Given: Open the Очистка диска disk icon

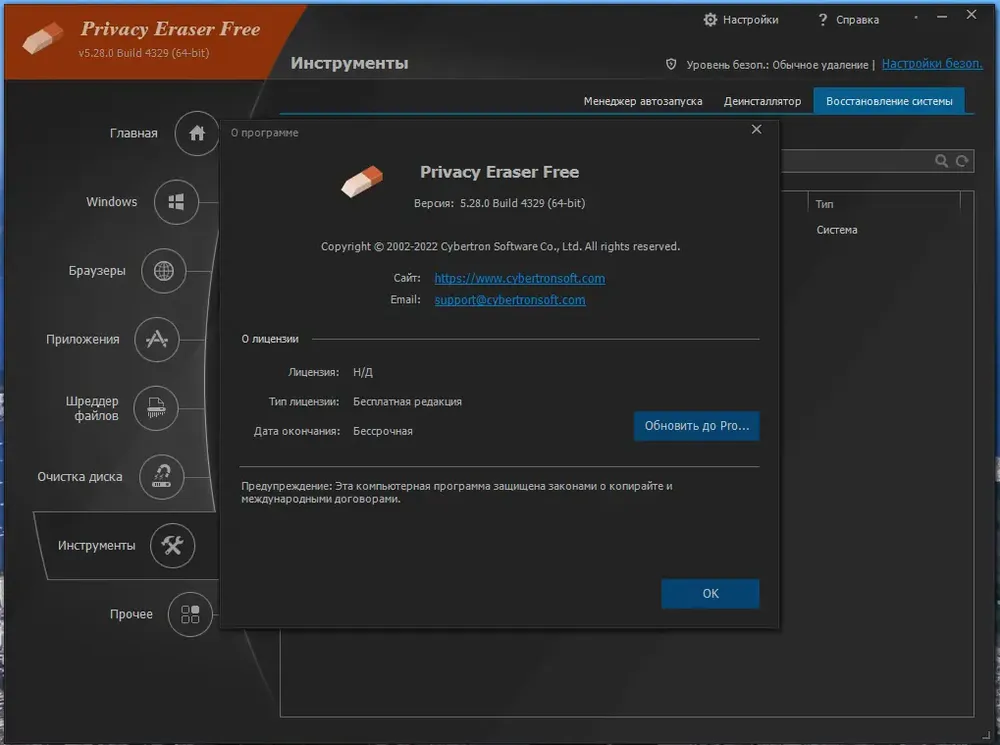Looking at the screenshot, I should [x=162, y=476].
